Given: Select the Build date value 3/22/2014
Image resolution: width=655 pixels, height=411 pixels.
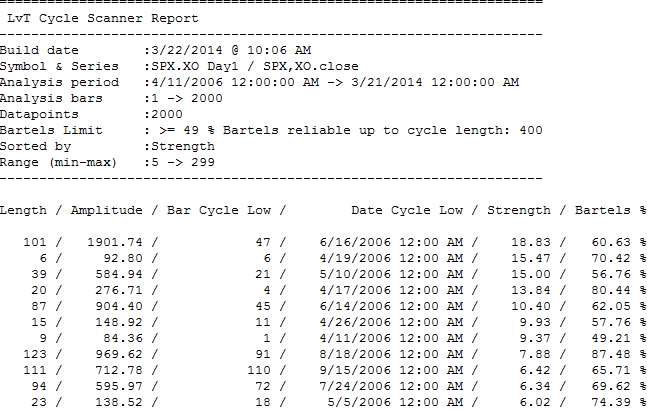Looking at the screenshot, I should click(187, 50).
